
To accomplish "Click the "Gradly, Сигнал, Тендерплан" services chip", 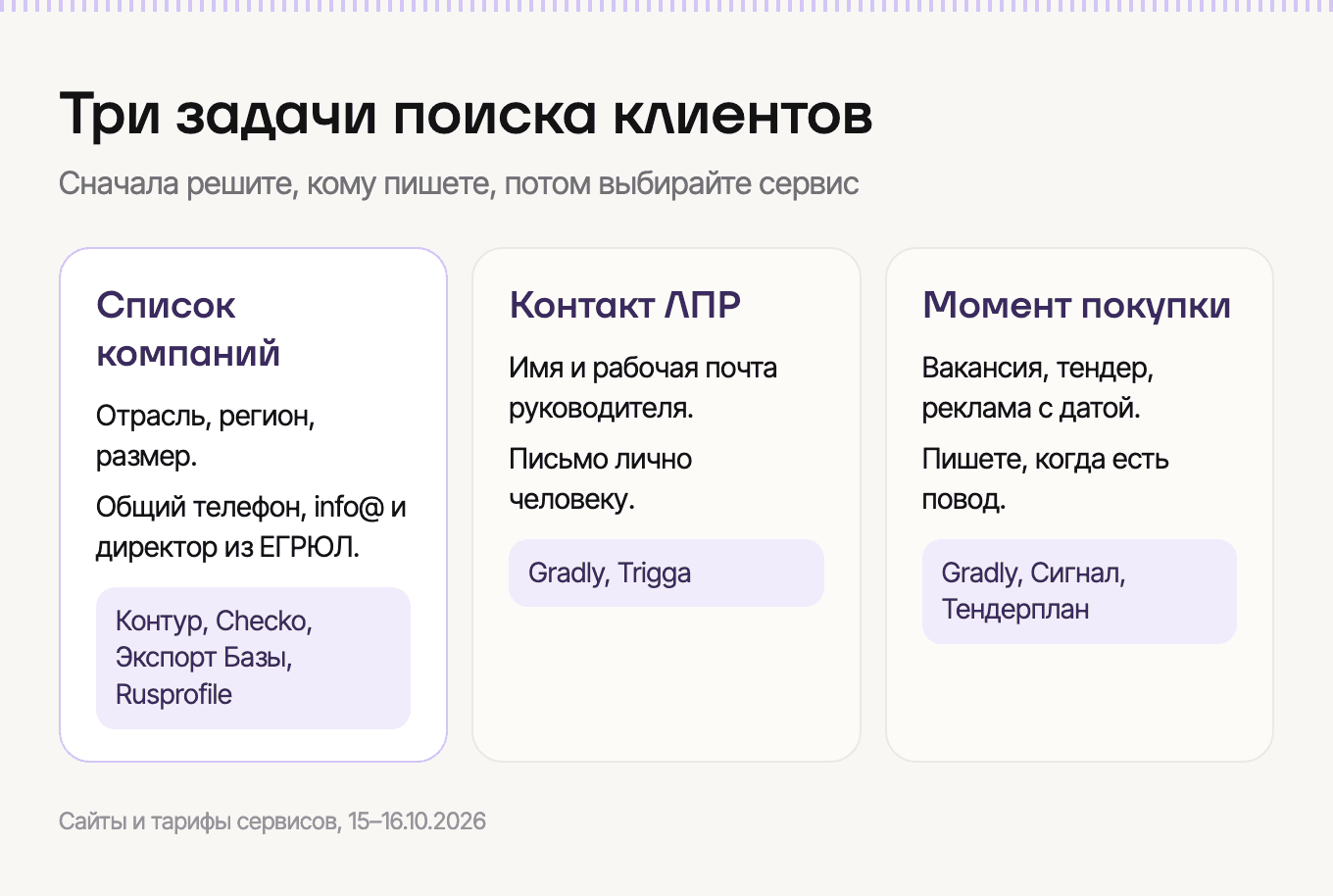I will coord(1079,591).
